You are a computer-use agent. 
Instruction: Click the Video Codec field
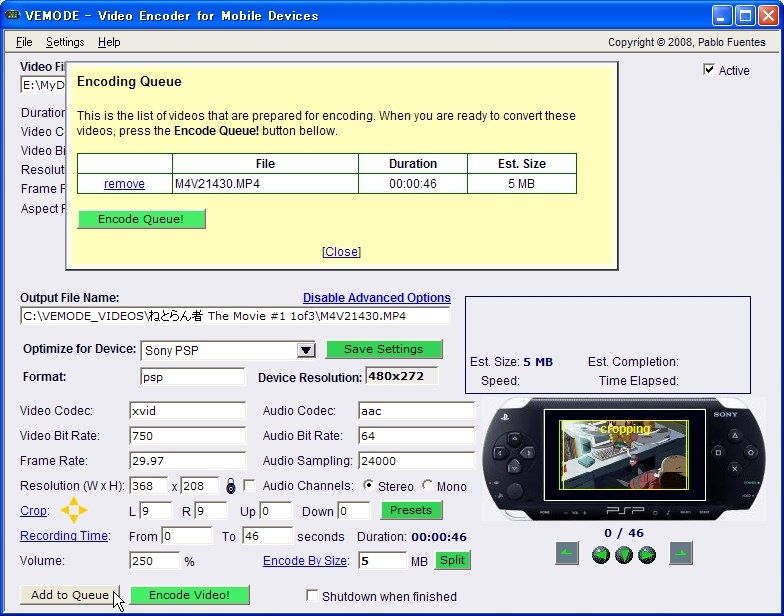tap(187, 410)
